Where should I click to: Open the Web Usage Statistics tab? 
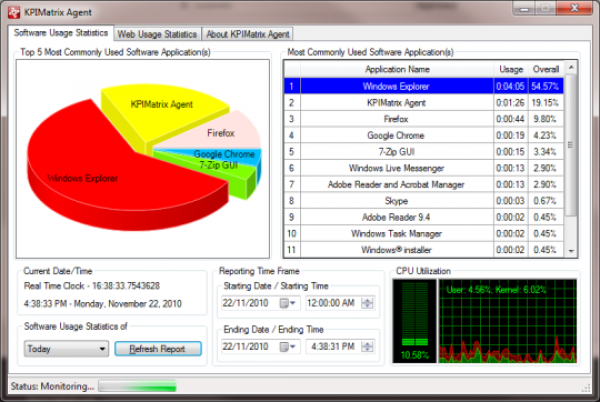click(157, 34)
